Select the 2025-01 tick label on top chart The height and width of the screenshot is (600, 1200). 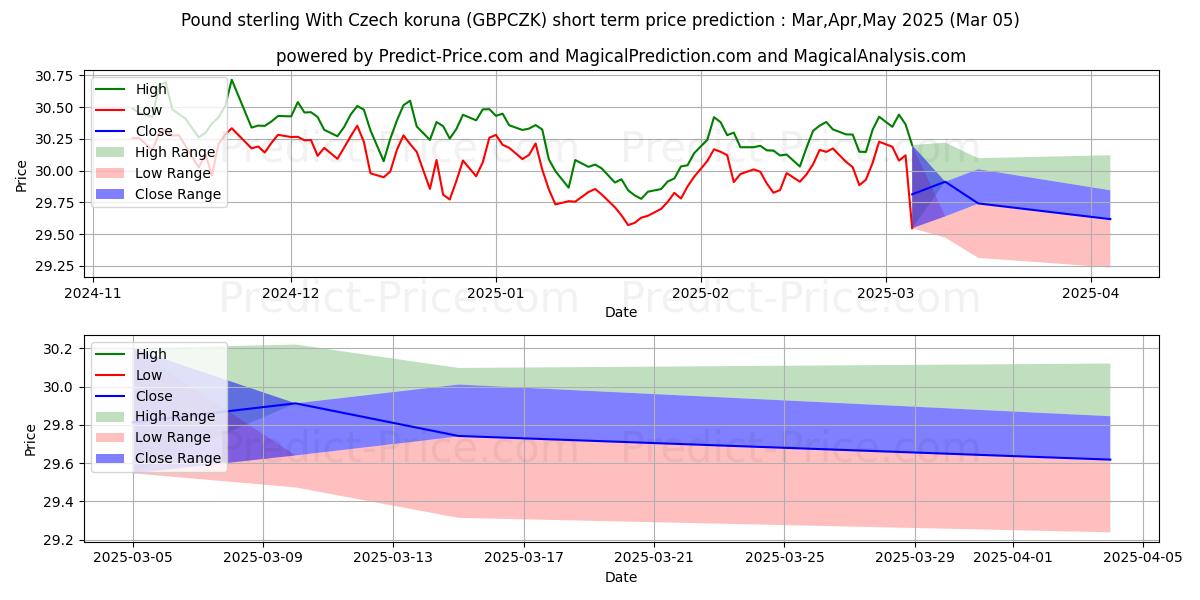(496, 293)
